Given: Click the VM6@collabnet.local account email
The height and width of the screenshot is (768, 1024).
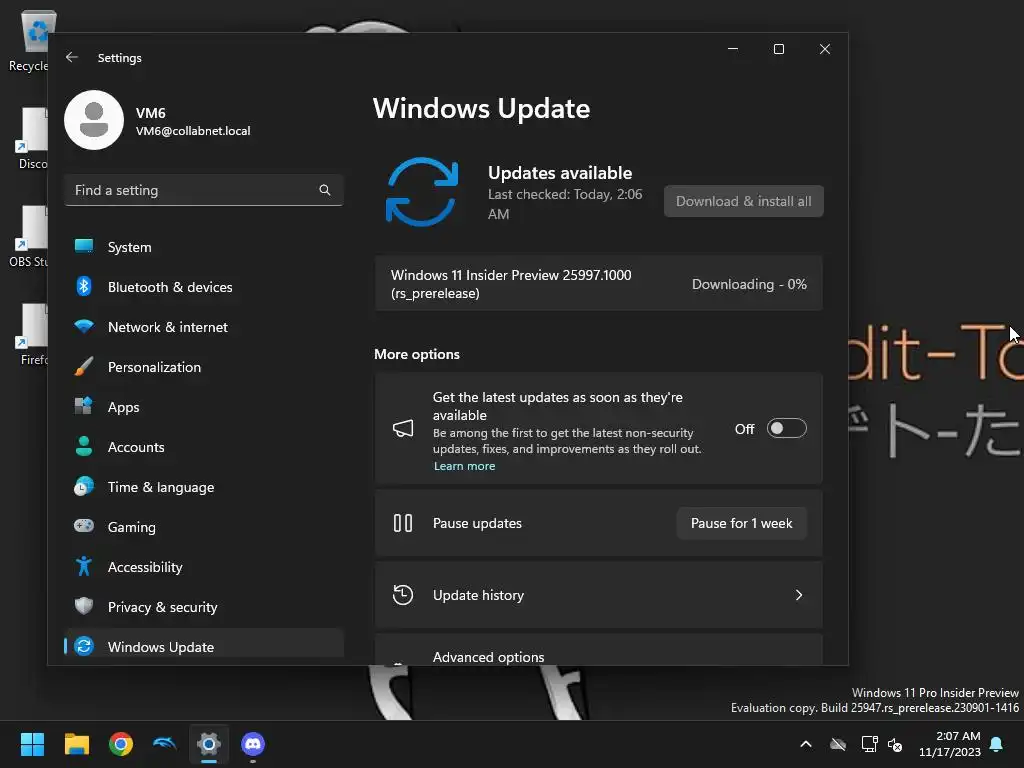Looking at the screenshot, I should [x=193, y=131].
